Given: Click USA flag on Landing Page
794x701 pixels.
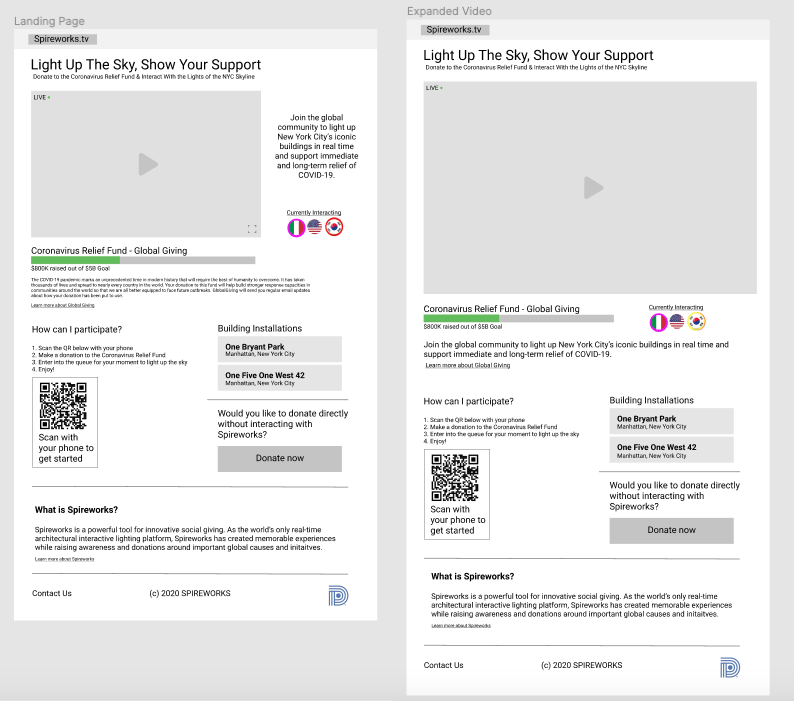Looking at the screenshot, I should coord(314,227).
